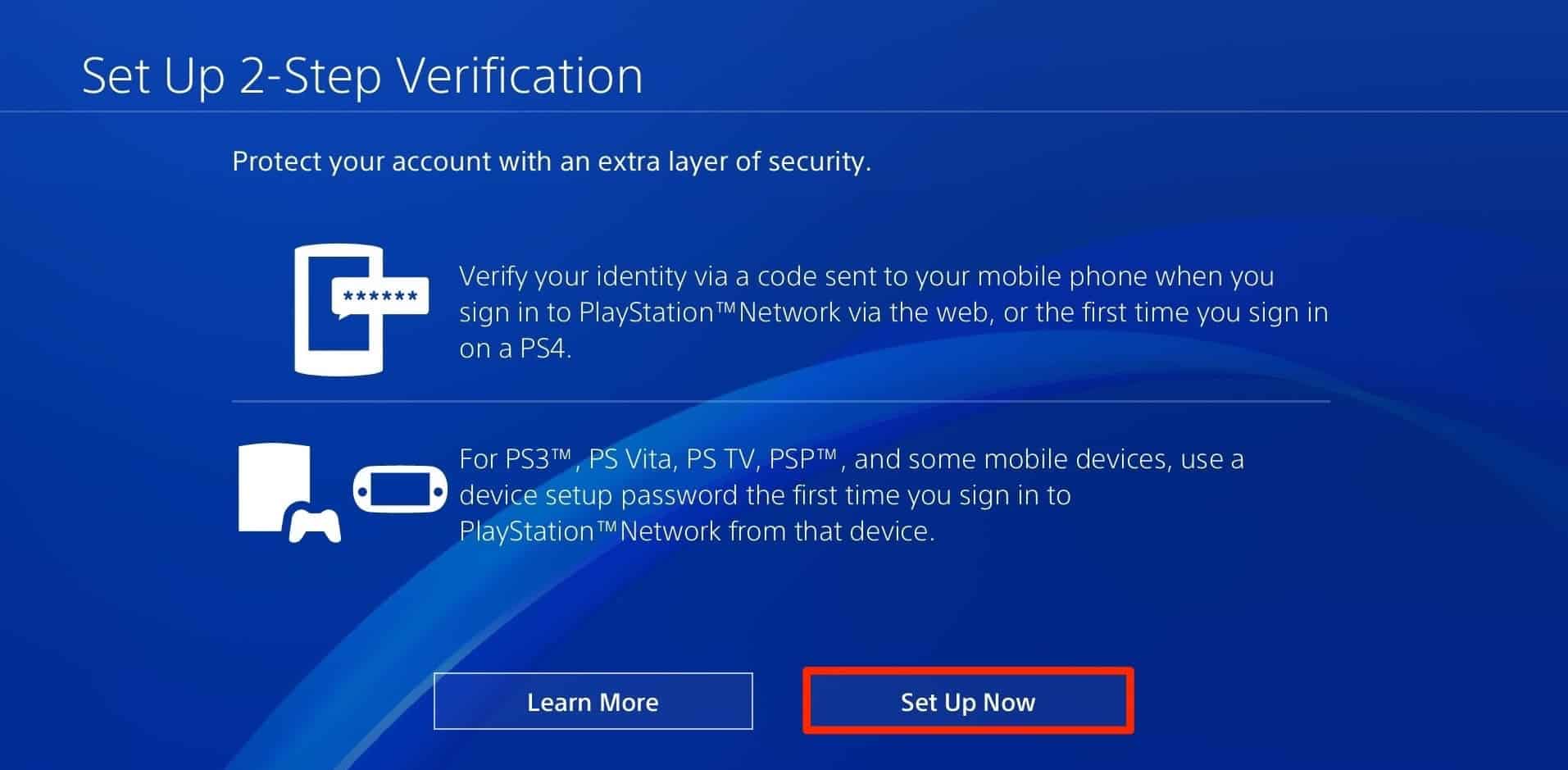Image resolution: width=1568 pixels, height=770 pixels.
Task: Click the game controller icon
Action: (x=315, y=525)
